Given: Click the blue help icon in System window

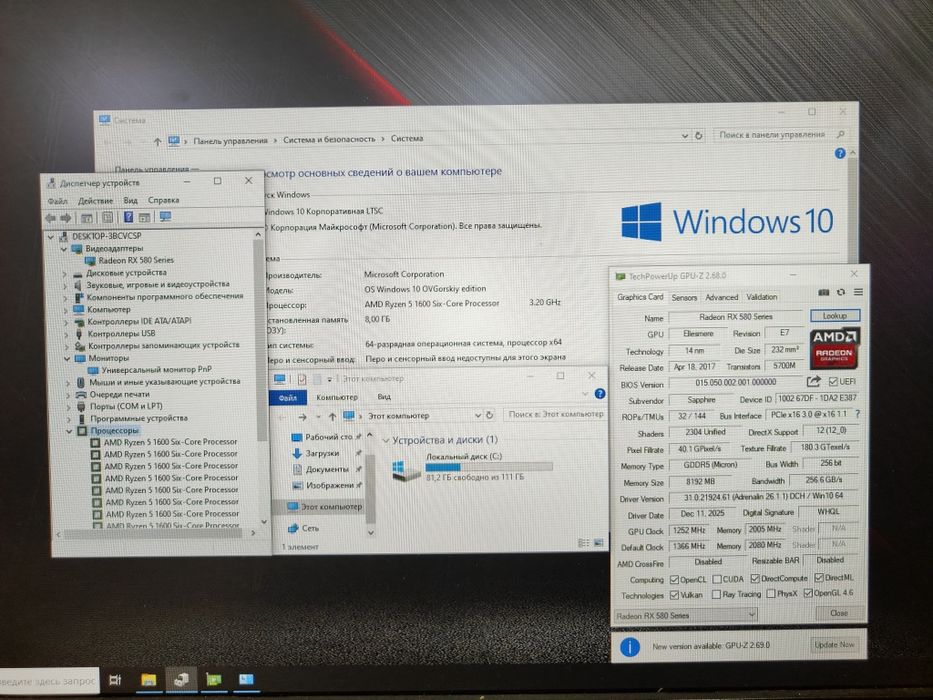Looking at the screenshot, I should tap(840, 154).
